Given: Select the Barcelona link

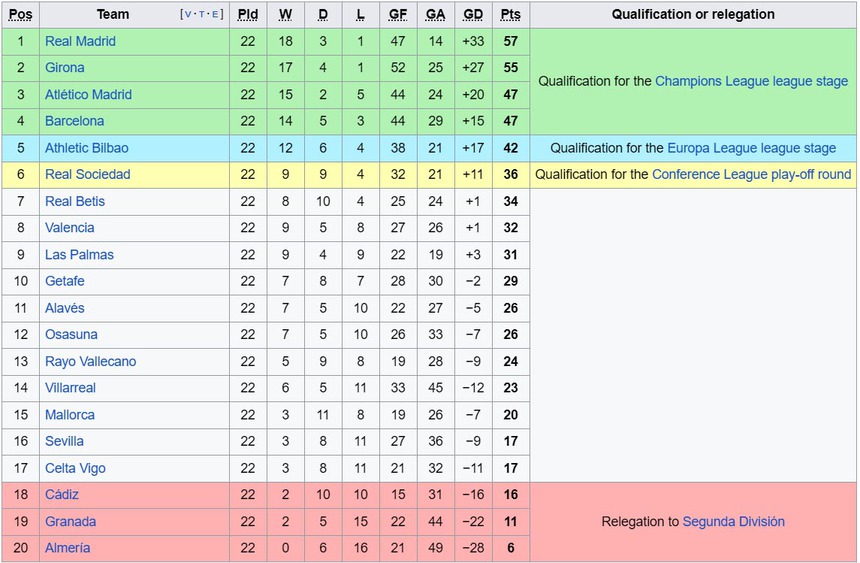Looking at the screenshot, I should point(74,121).
